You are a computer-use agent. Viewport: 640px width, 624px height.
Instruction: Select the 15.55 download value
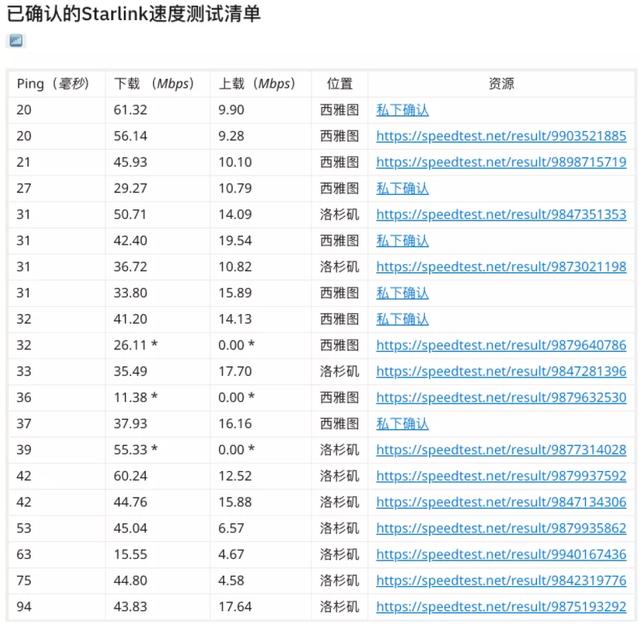[130, 554]
